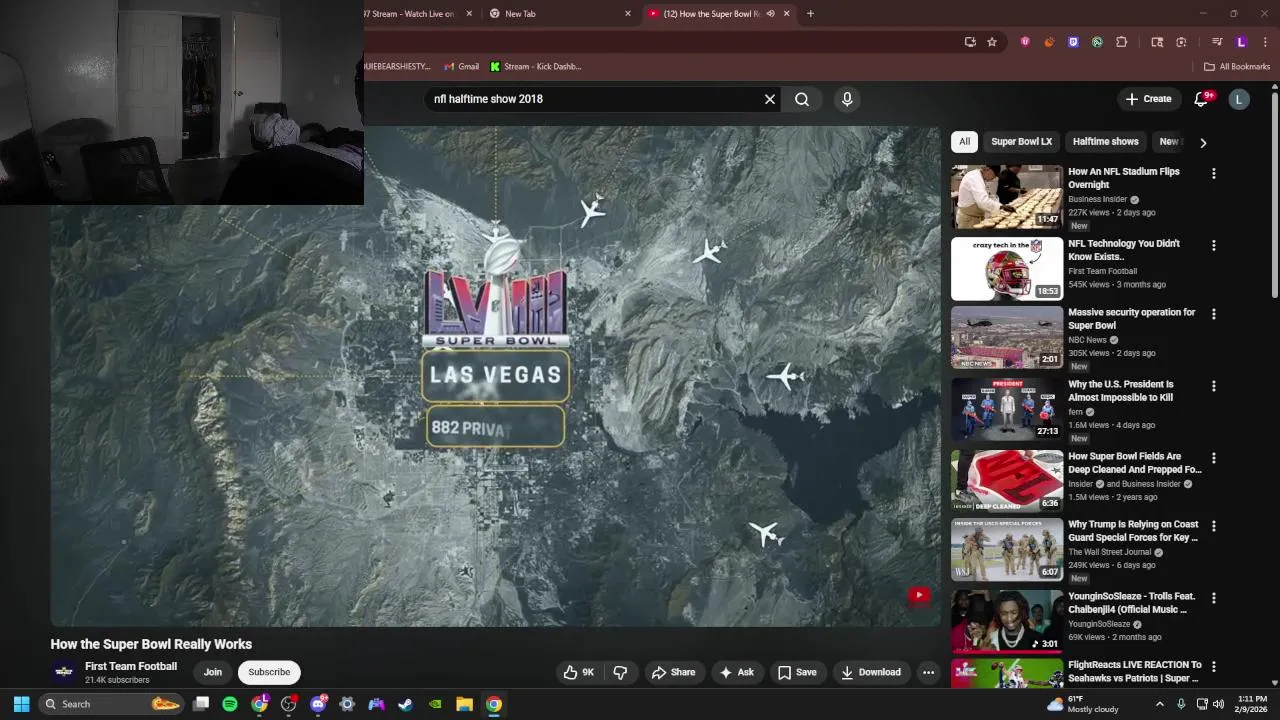
Task: Download the video
Action: (870, 672)
